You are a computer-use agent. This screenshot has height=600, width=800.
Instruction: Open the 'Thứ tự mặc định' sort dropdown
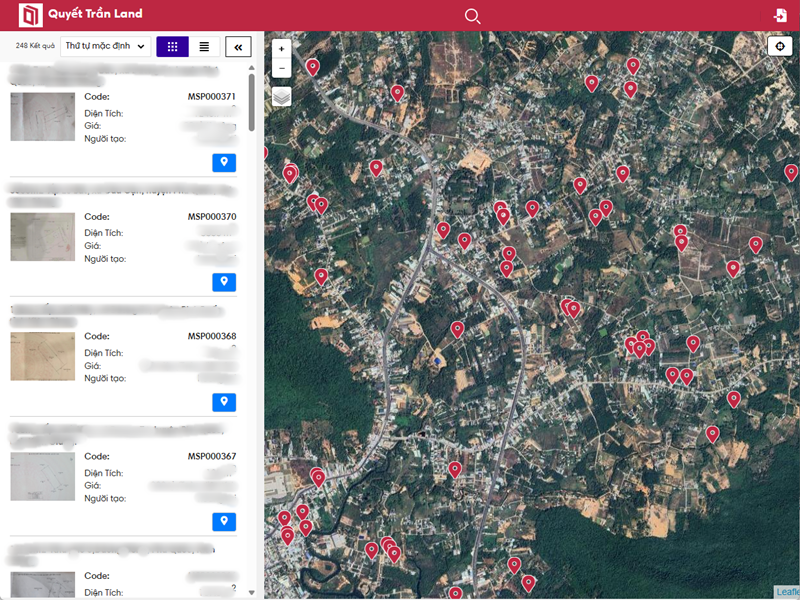coord(105,46)
